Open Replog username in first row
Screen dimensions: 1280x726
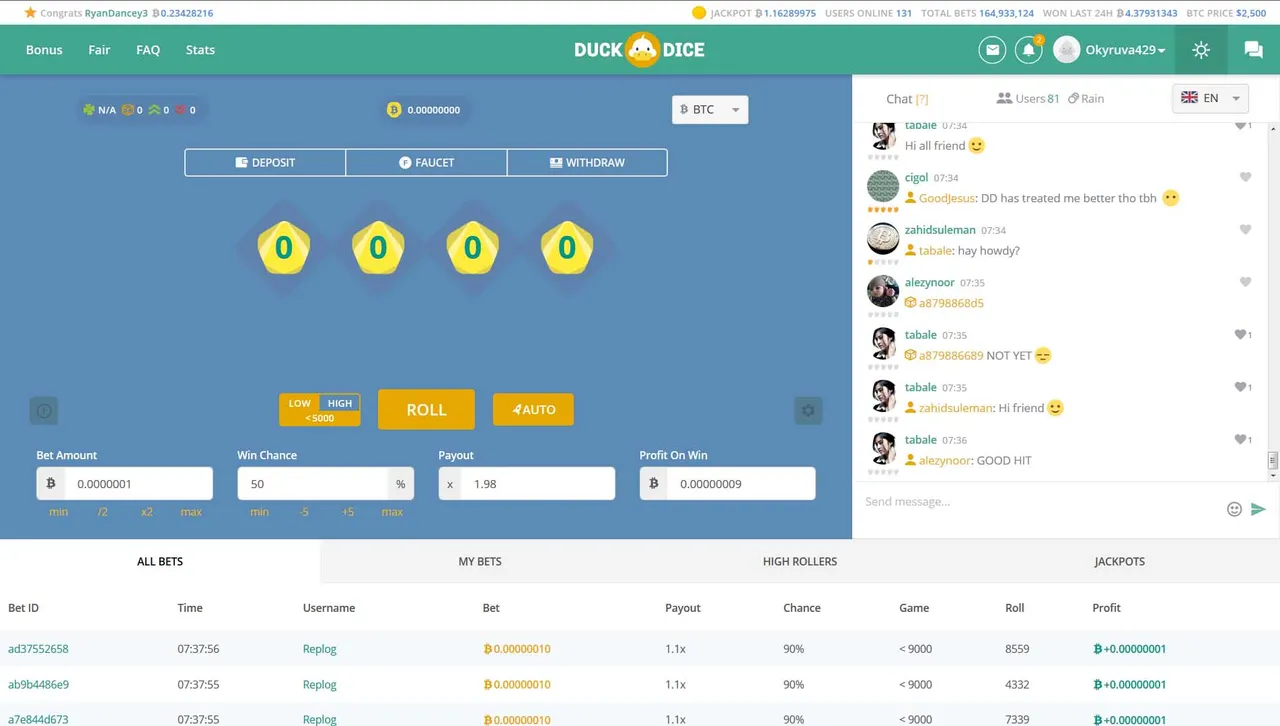(x=320, y=648)
